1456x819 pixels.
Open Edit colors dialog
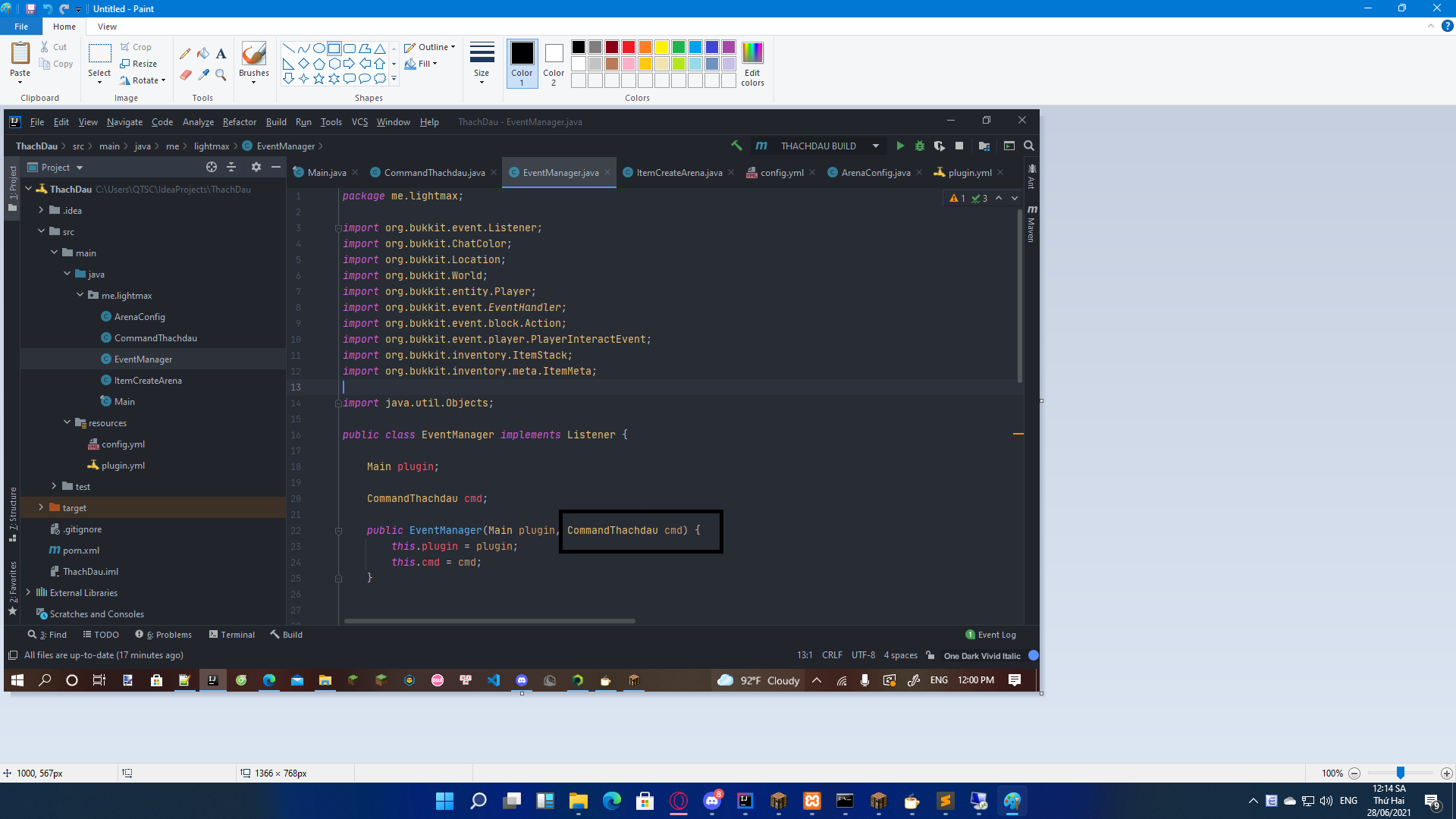point(752,64)
